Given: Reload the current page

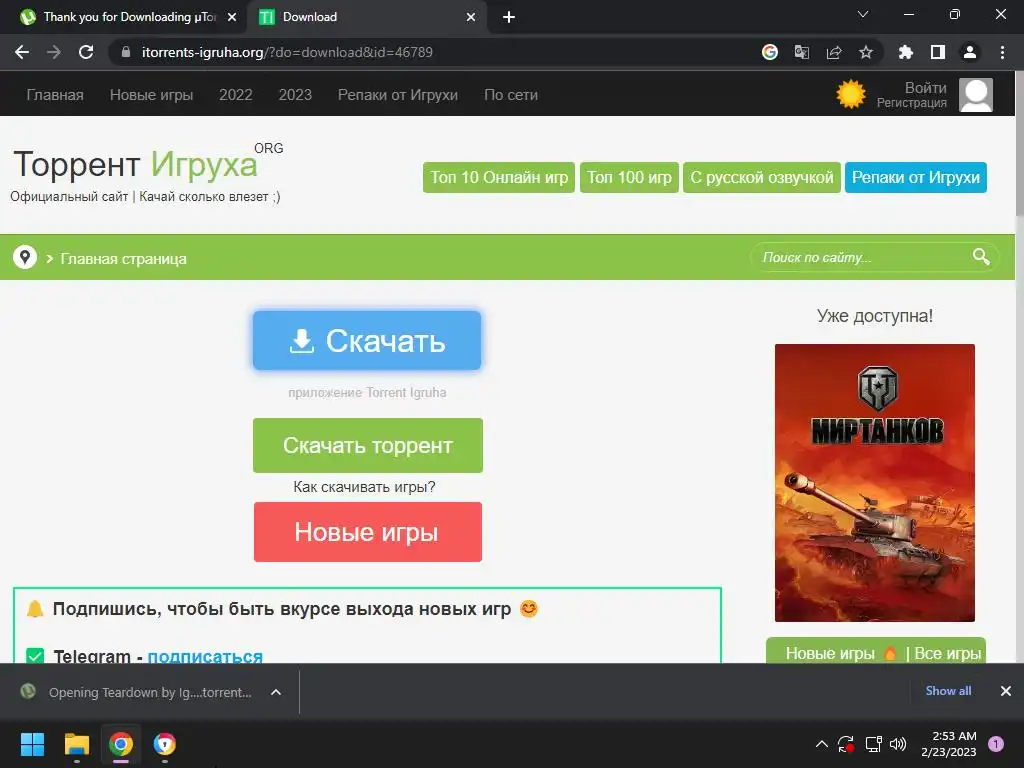Looking at the screenshot, I should (x=86, y=52).
